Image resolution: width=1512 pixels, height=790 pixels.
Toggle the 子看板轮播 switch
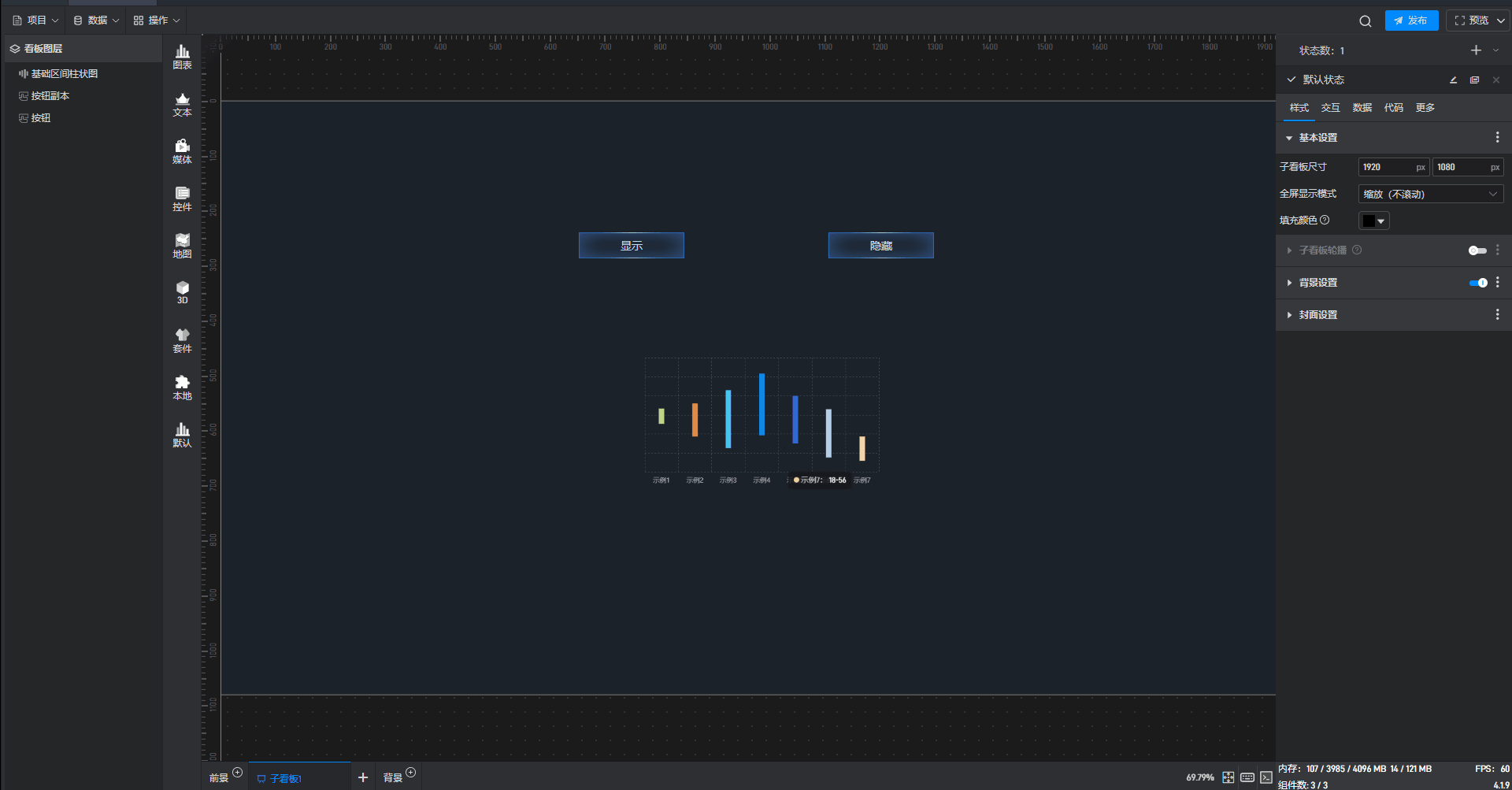tap(1477, 250)
